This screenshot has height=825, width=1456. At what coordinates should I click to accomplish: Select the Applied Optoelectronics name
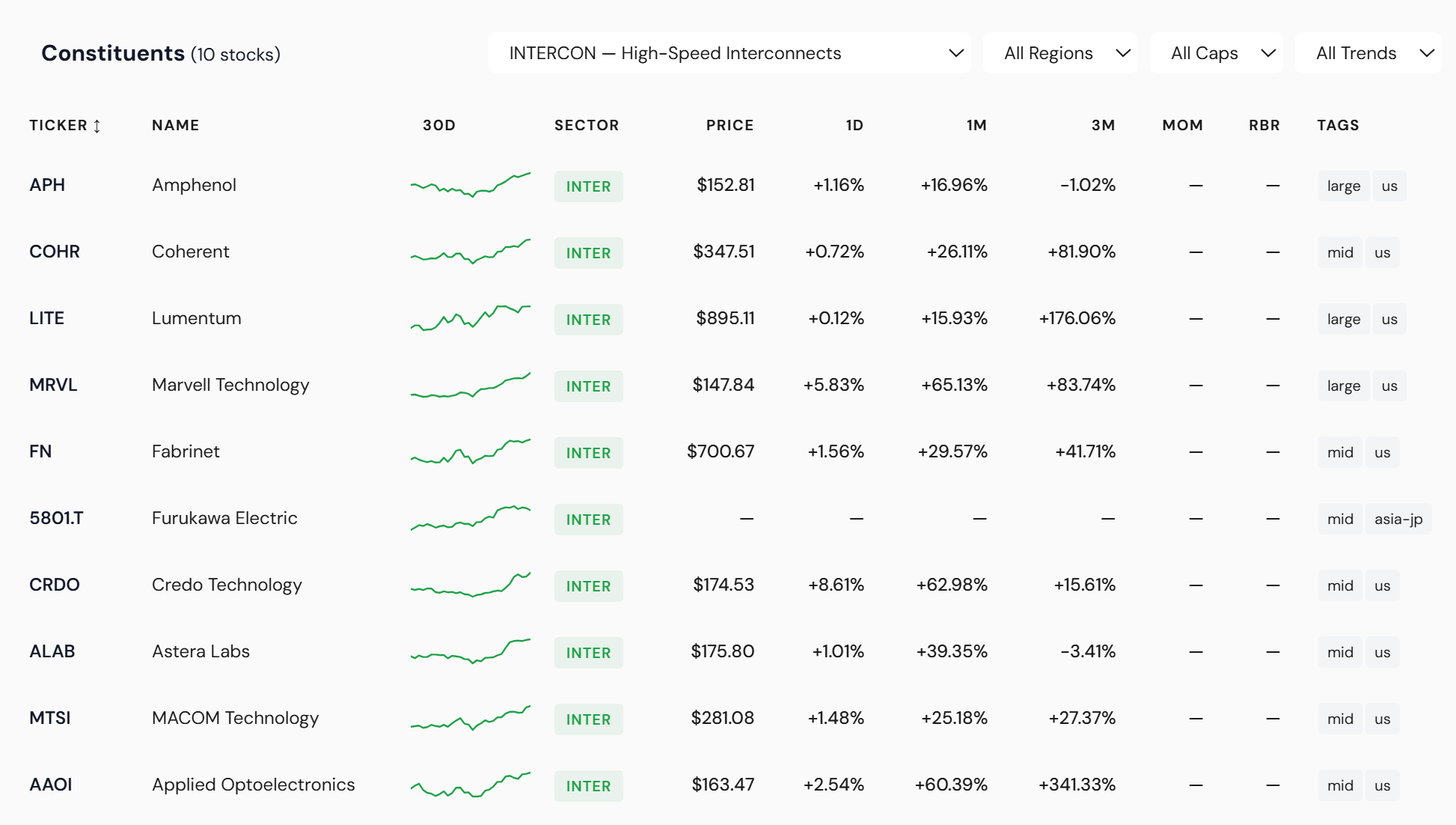tap(254, 785)
